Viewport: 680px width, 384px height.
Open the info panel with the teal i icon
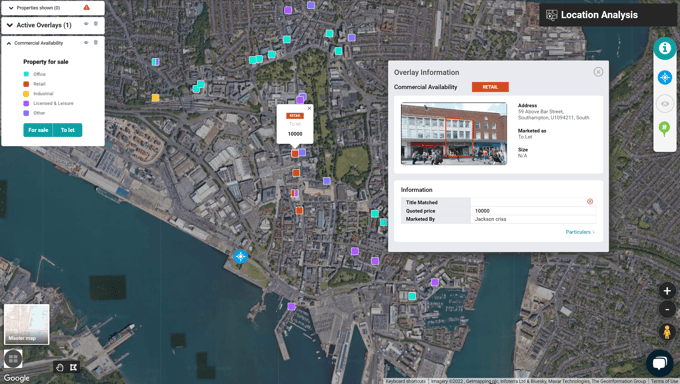(x=664, y=49)
